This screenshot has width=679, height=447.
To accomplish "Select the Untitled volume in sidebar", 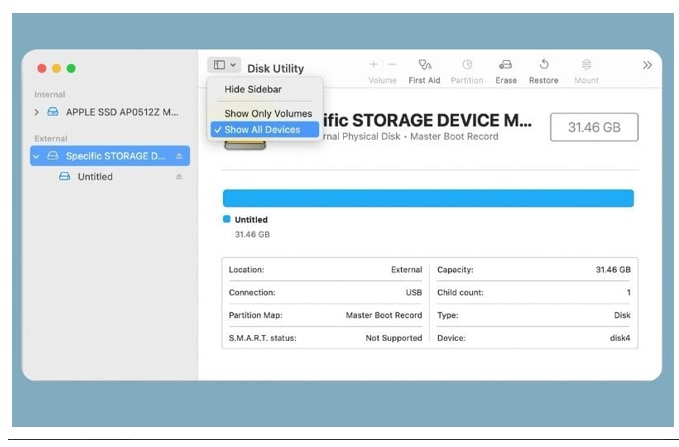I will pyautogui.click(x=95, y=177).
